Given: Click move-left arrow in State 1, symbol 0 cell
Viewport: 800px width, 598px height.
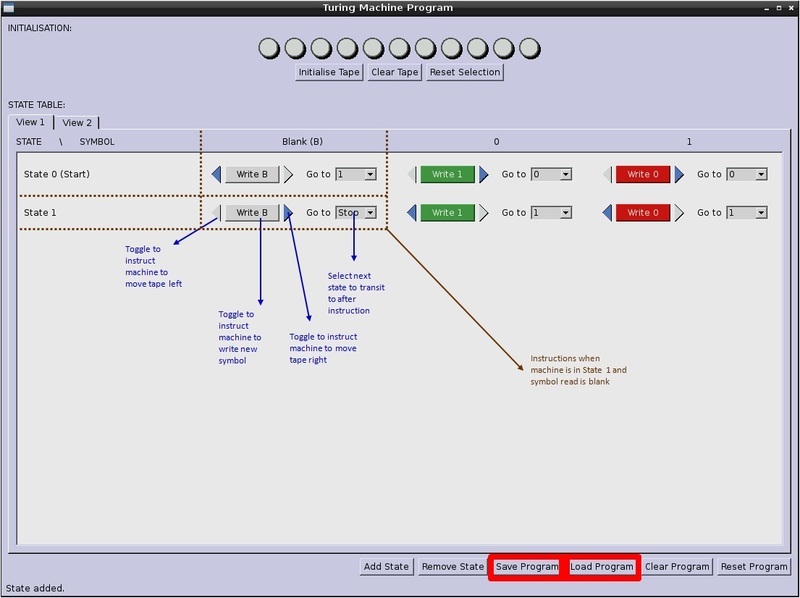Looking at the screenshot, I should click(x=412, y=212).
